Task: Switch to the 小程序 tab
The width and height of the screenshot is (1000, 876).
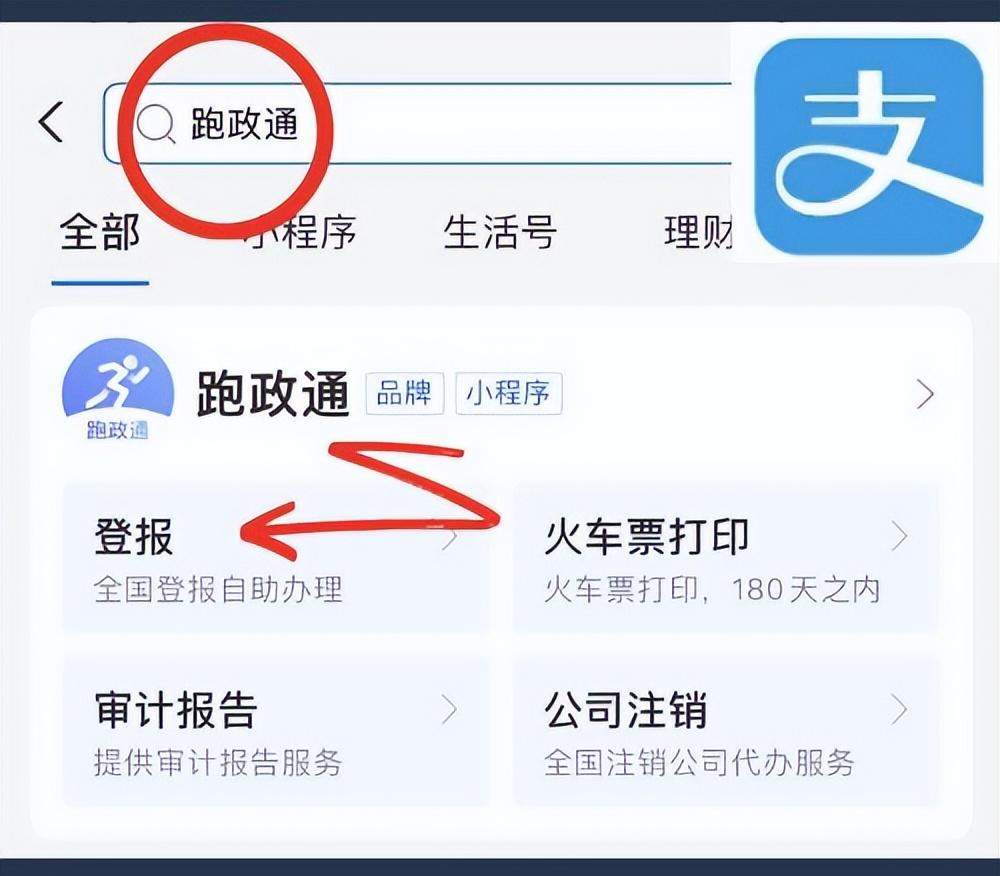Action: 300,232
